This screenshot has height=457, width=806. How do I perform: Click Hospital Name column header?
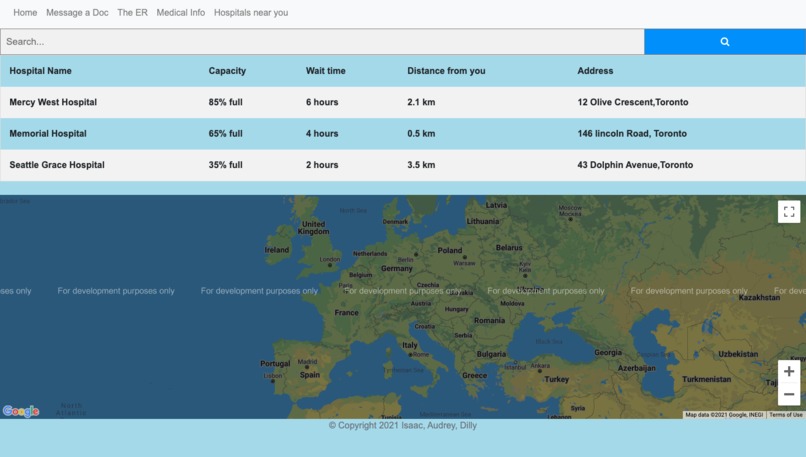point(41,71)
